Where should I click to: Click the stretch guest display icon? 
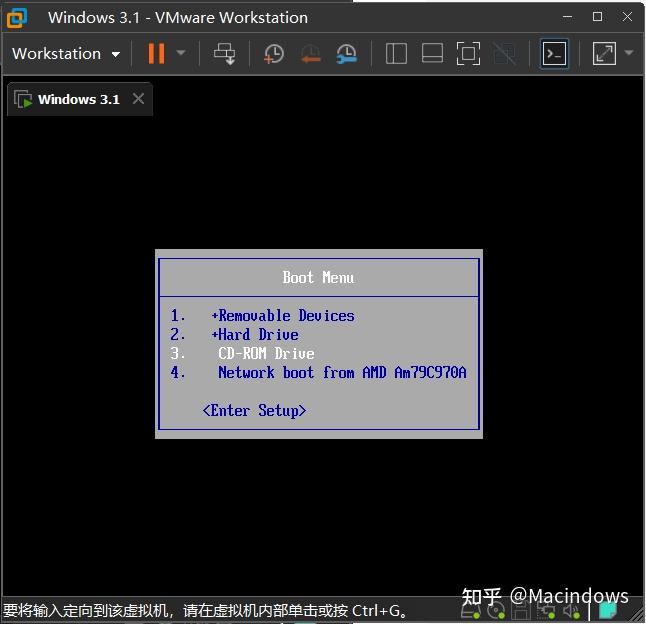click(x=604, y=54)
